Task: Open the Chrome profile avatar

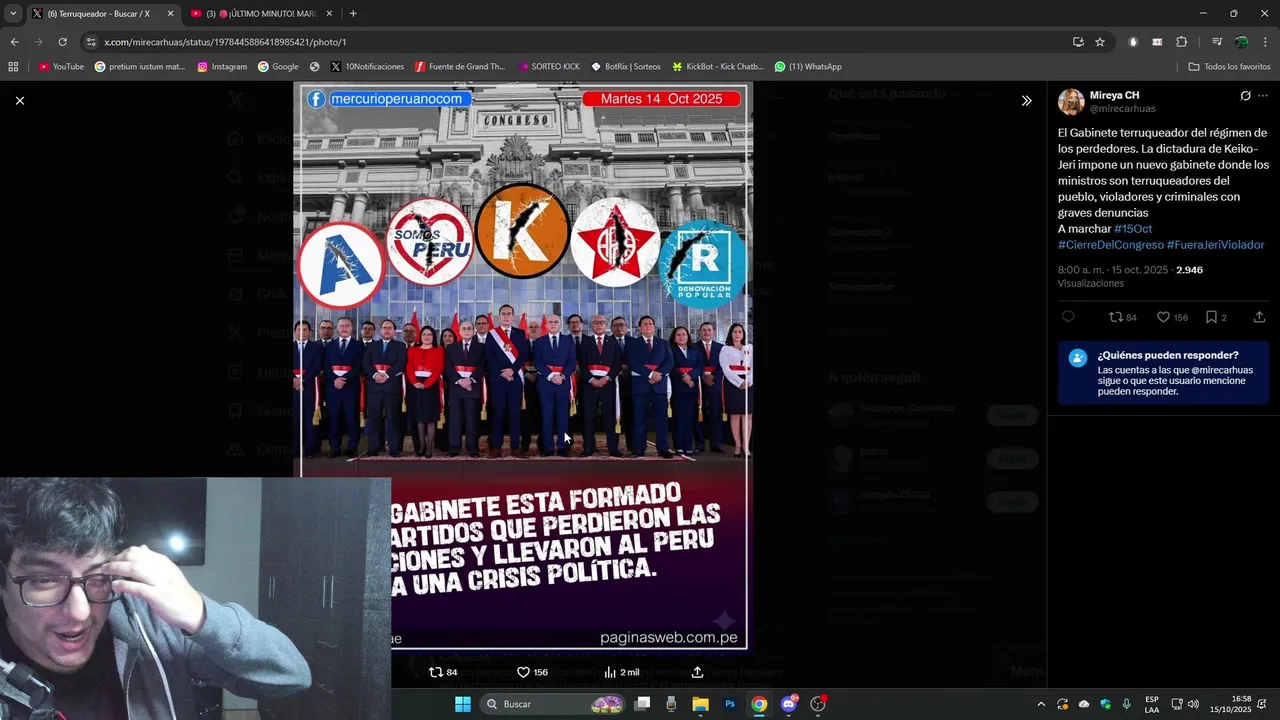Action: (x=1241, y=42)
